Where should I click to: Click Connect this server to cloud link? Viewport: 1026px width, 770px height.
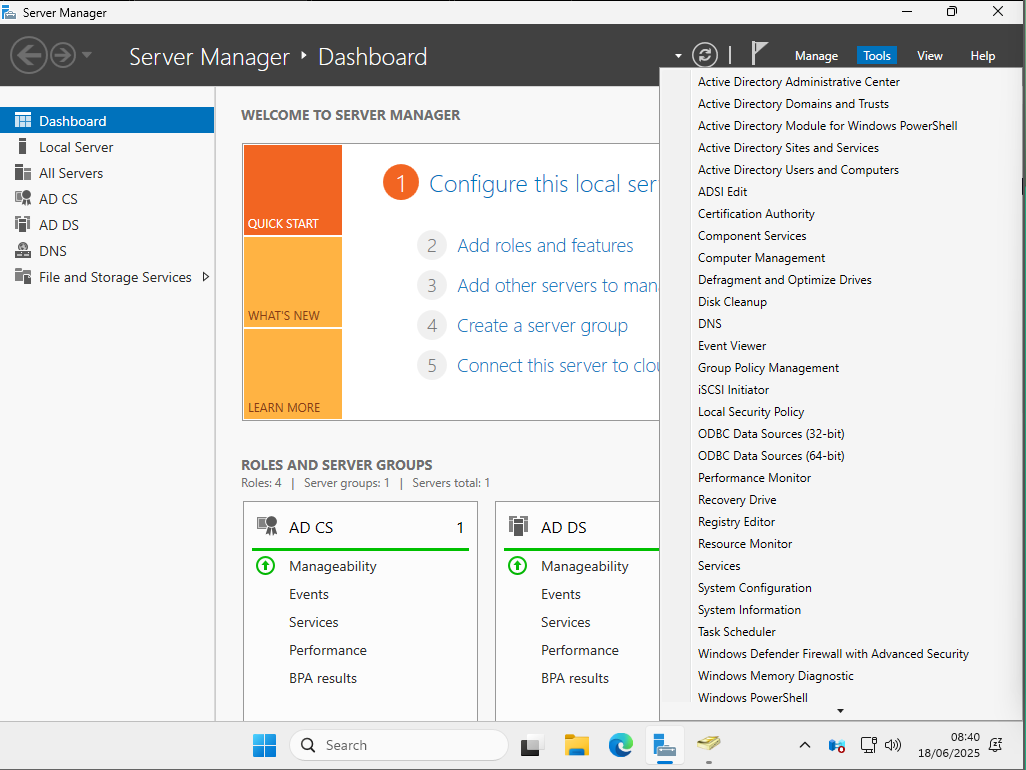click(557, 365)
